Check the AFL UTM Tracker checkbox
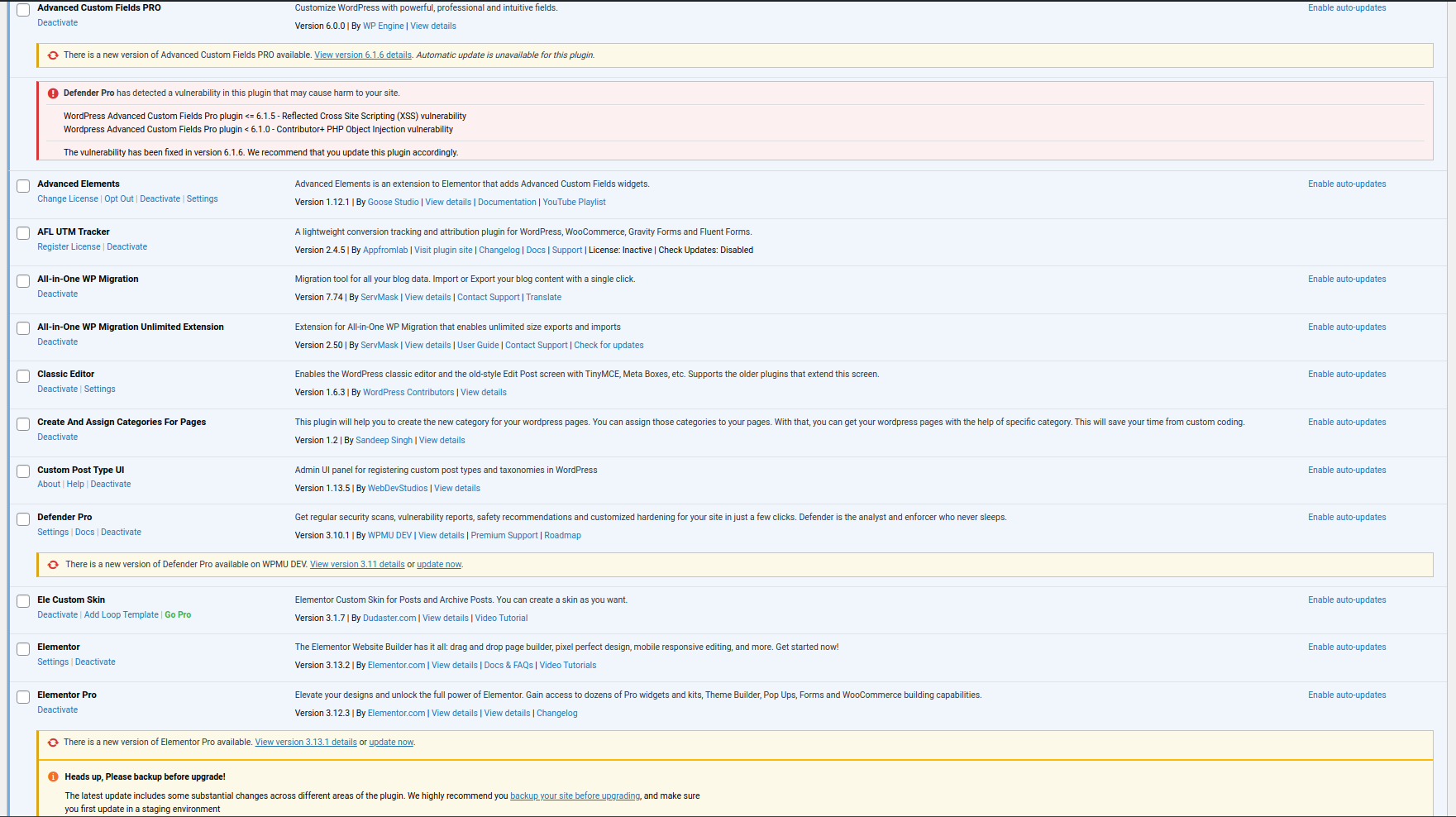1456x817 pixels. point(23,234)
